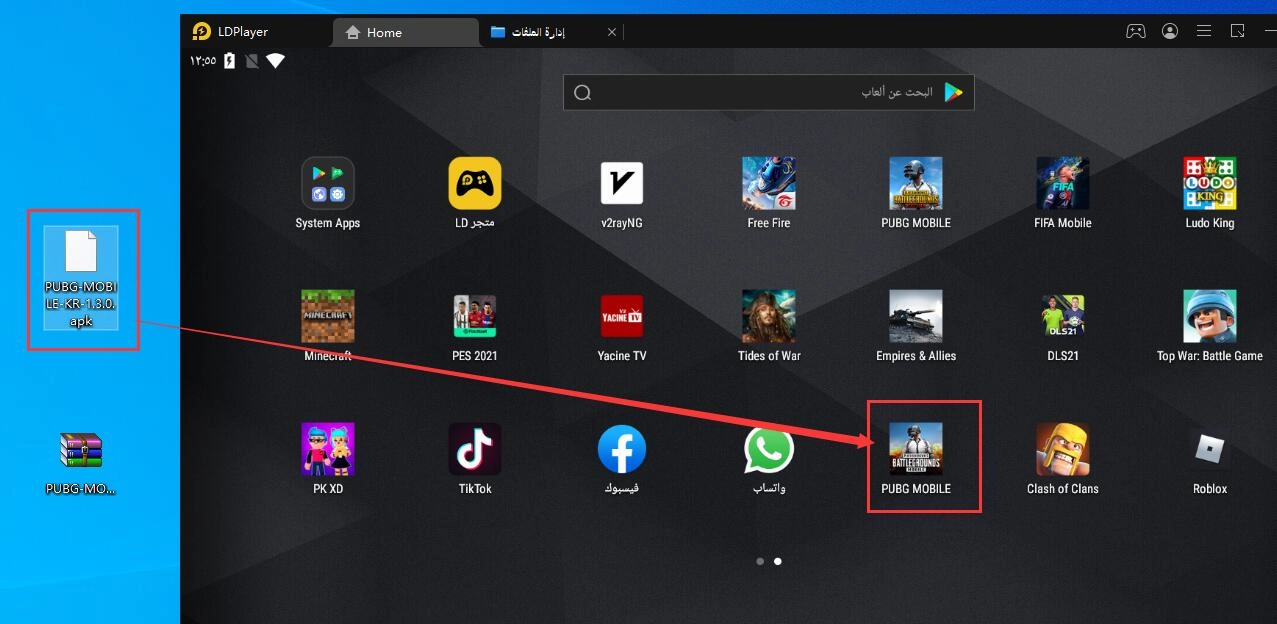
Task: Go to the first home page dot
Action: click(x=760, y=561)
